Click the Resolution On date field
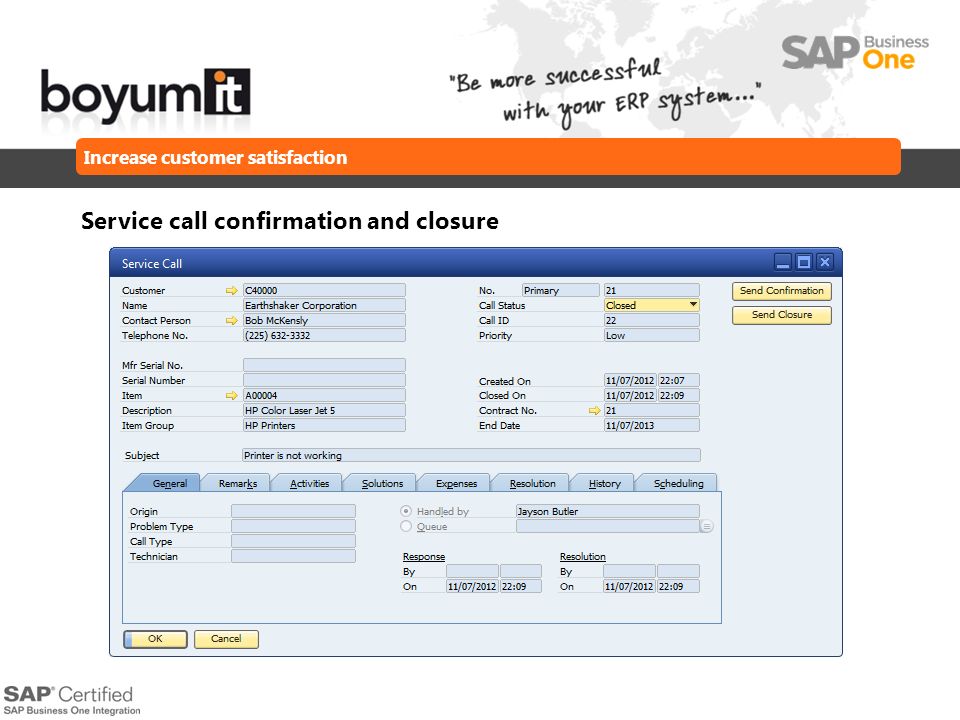The width and height of the screenshot is (960, 720). point(630,586)
